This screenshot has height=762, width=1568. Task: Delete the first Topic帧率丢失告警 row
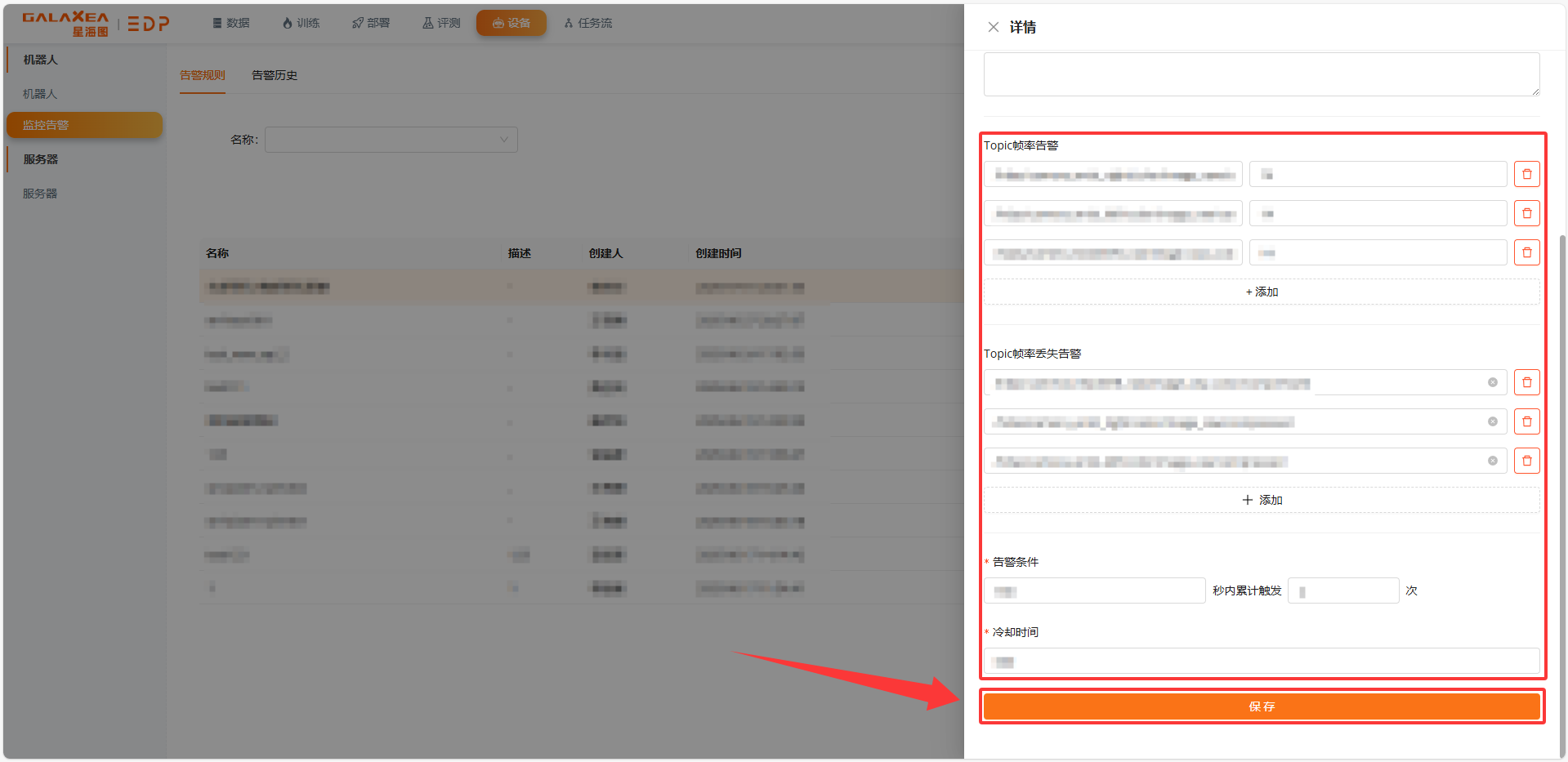pyautogui.click(x=1526, y=382)
